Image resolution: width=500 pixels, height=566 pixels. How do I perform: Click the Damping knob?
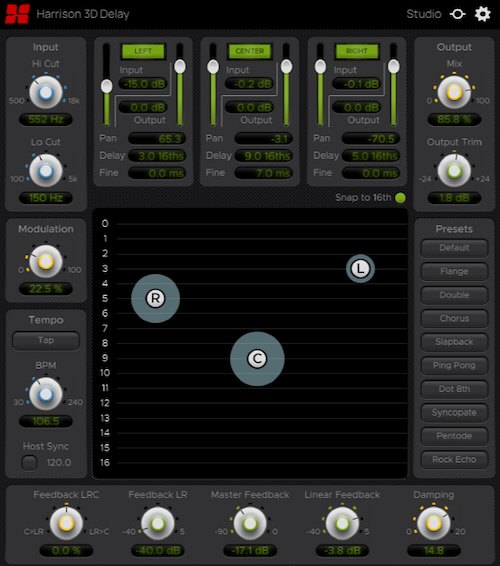point(434,523)
